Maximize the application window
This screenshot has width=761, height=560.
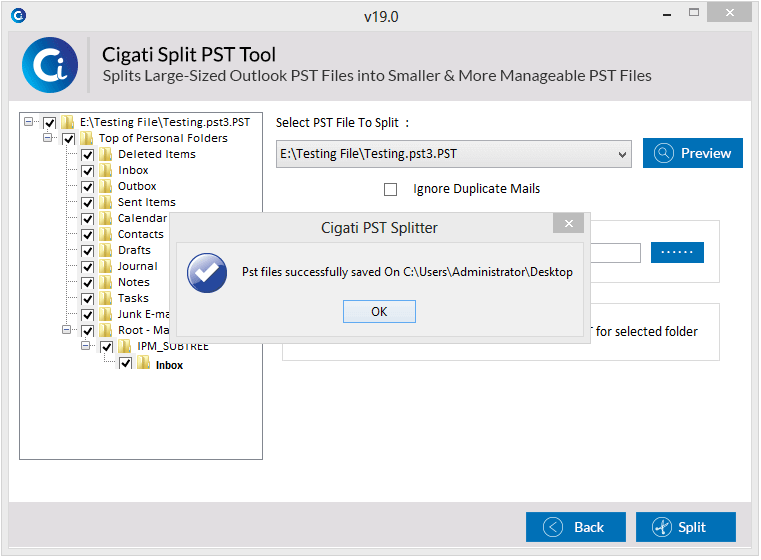click(694, 13)
